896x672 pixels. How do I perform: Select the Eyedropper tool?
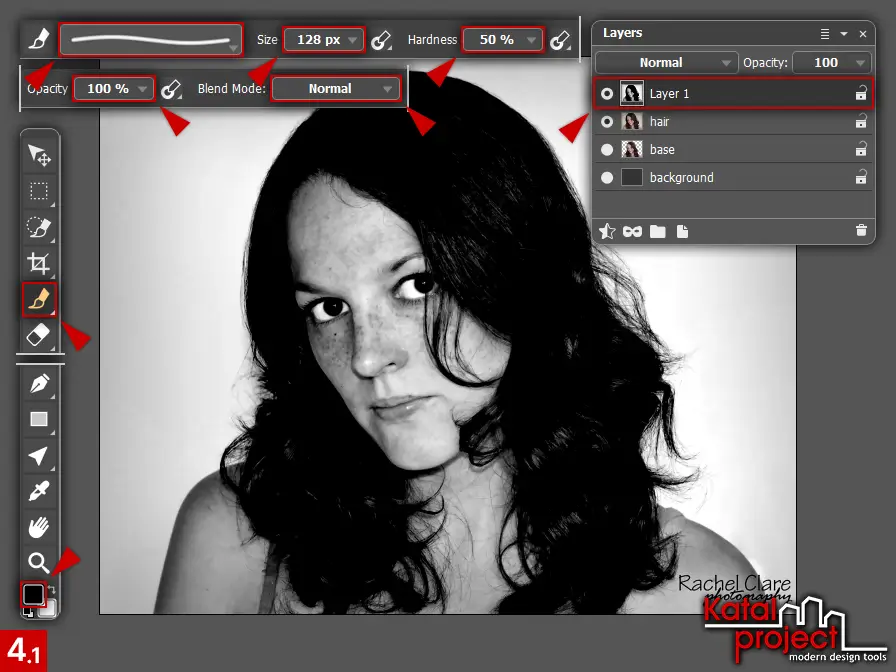[x=39, y=492]
